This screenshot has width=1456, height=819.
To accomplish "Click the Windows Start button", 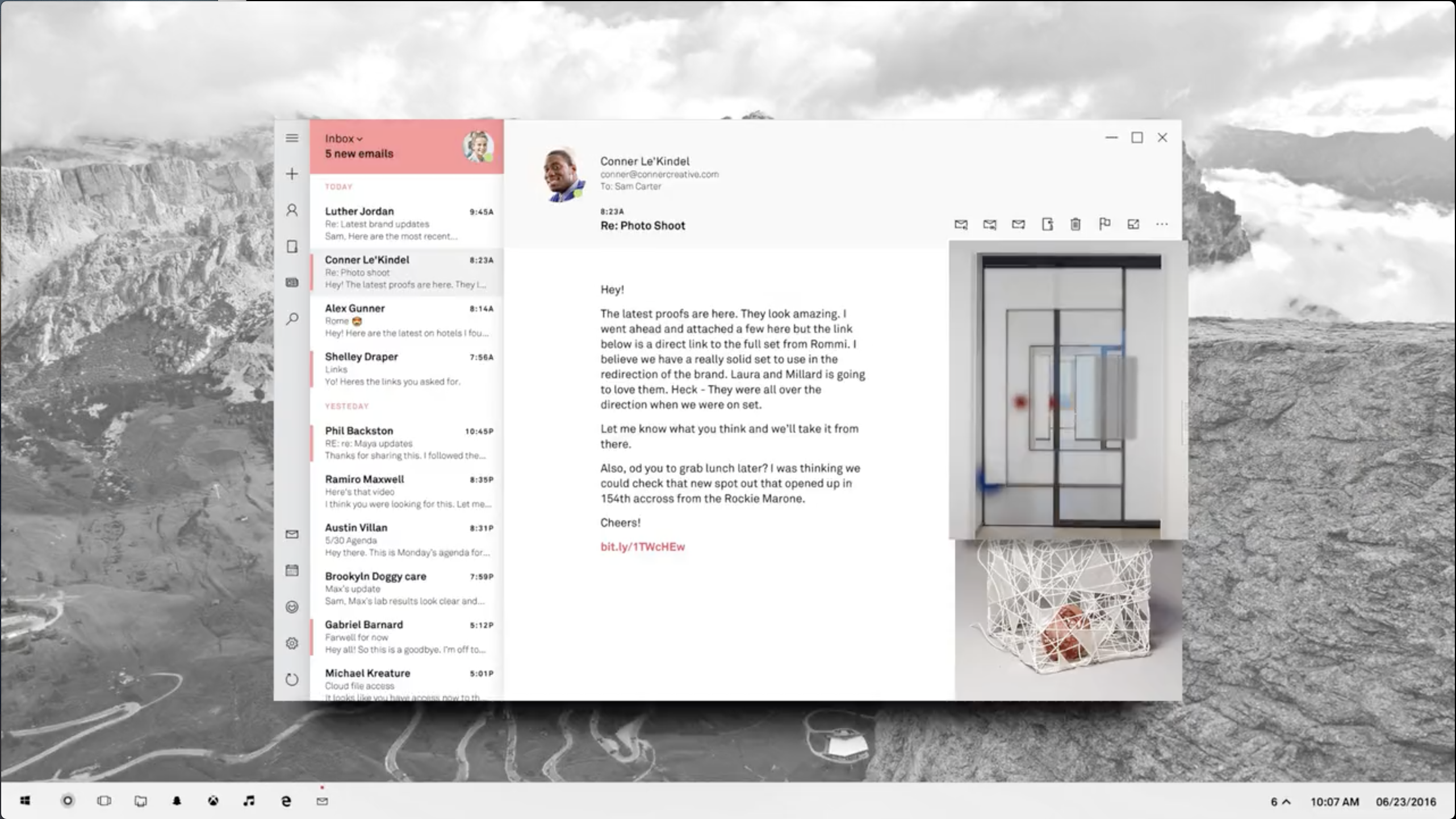I will click(25, 801).
